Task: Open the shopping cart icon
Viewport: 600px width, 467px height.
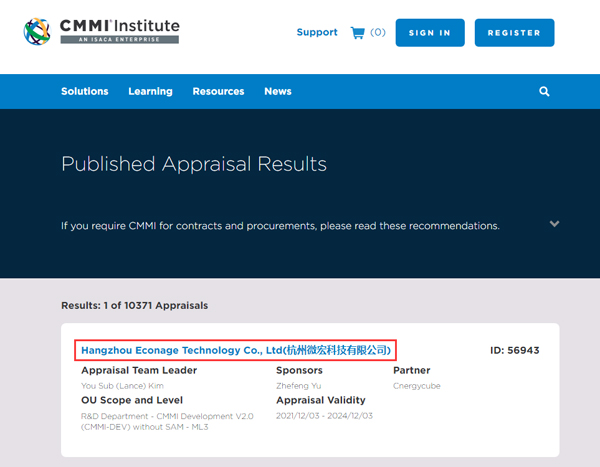Action: (358, 33)
